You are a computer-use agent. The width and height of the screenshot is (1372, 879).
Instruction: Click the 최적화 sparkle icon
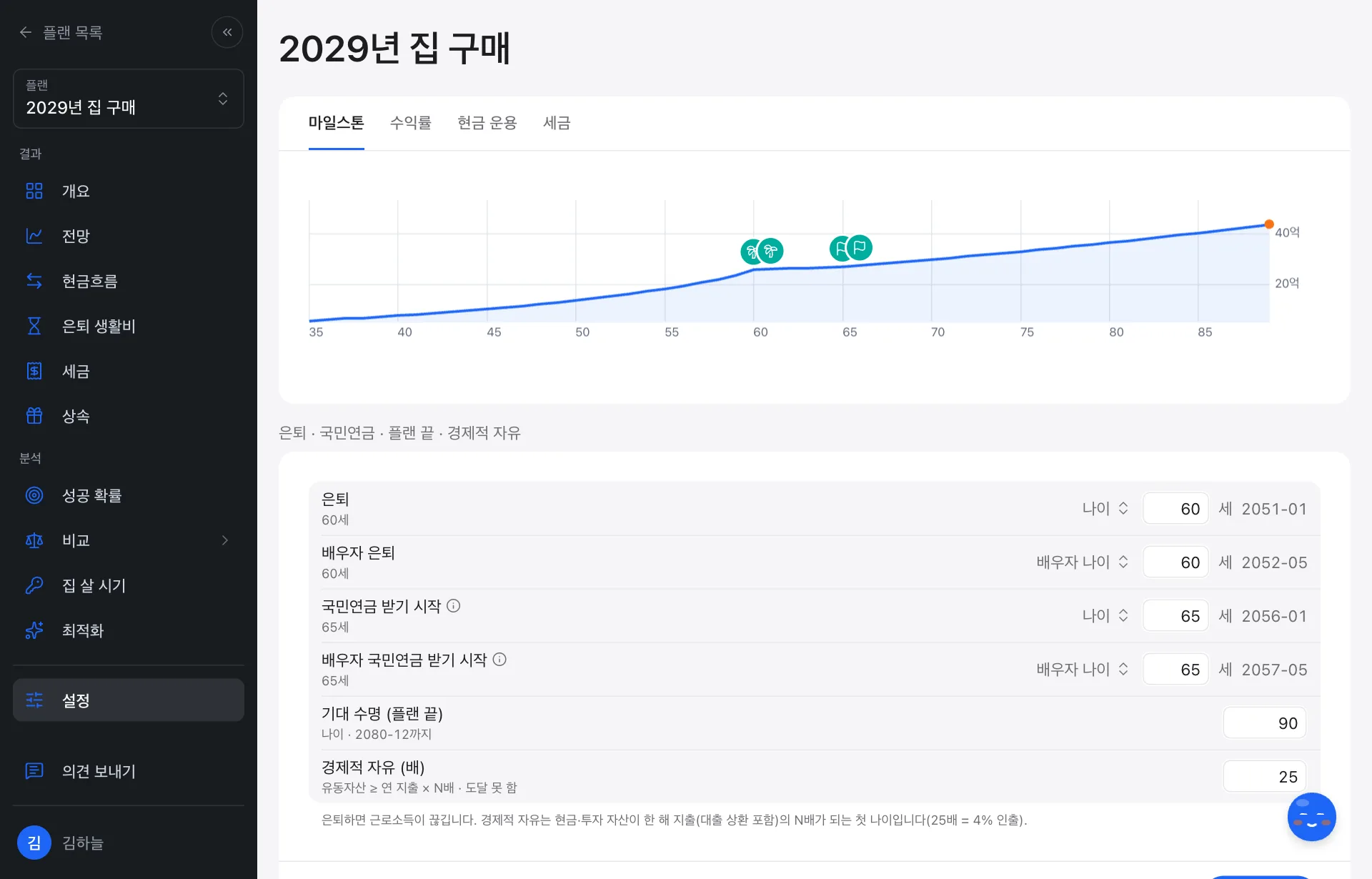(34, 630)
